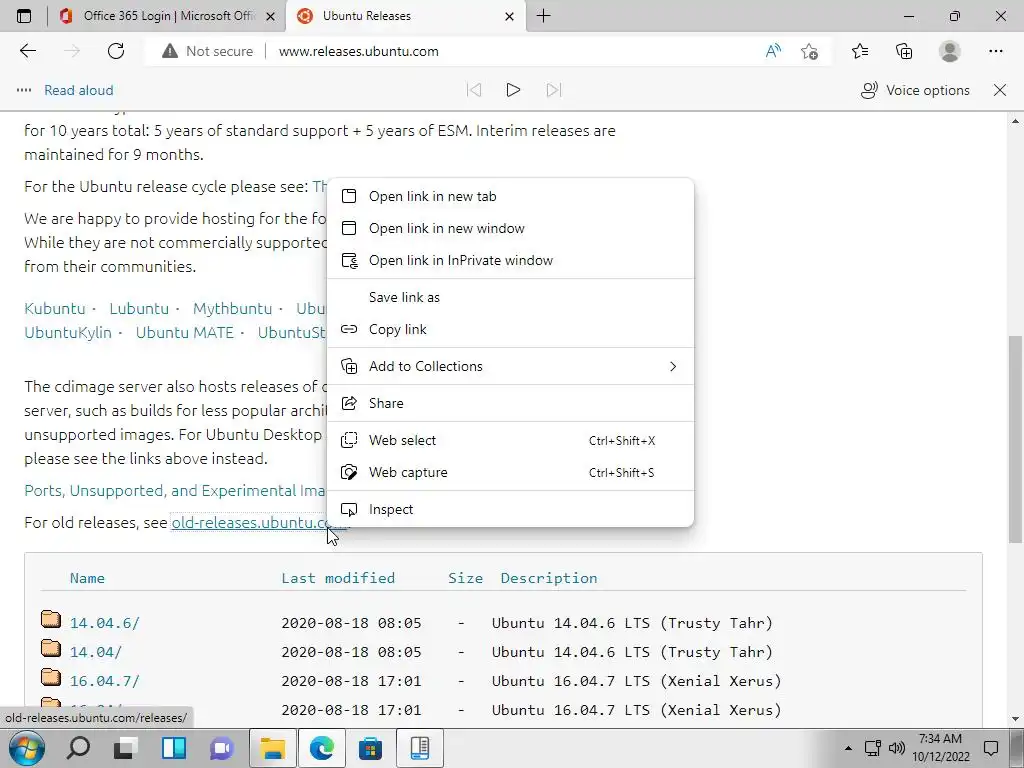Click the Read aloud icon in address bar
This screenshot has width=1024, height=768.
tap(773, 51)
